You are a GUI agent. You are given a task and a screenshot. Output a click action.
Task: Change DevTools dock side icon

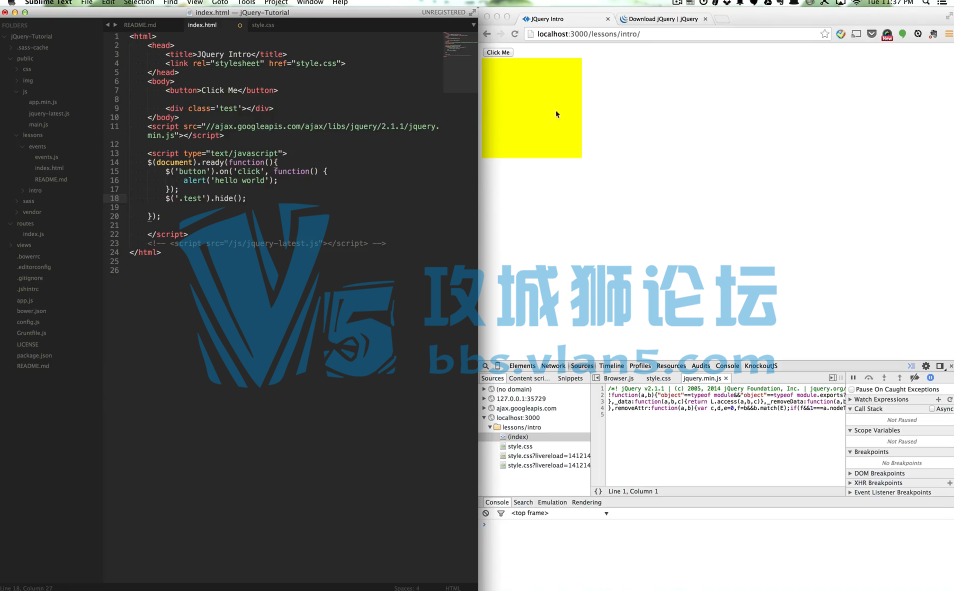[940, 366]
